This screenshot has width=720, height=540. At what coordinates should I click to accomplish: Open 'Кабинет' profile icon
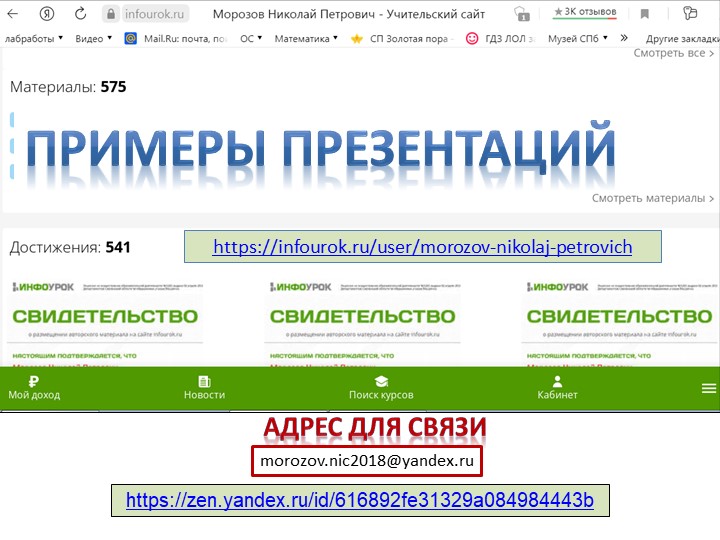point(557,388)
